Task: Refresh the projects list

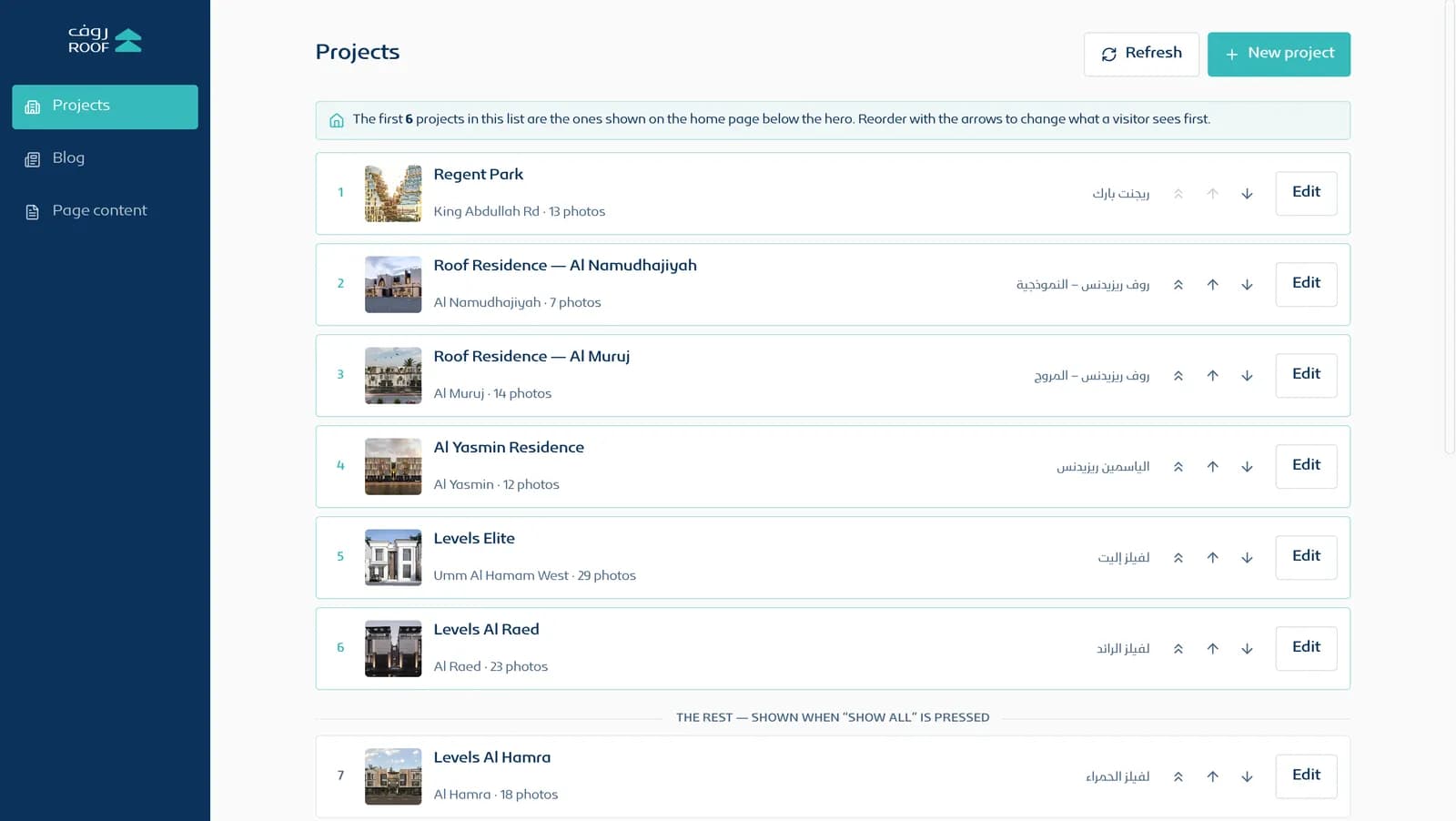Action: 1141,54
